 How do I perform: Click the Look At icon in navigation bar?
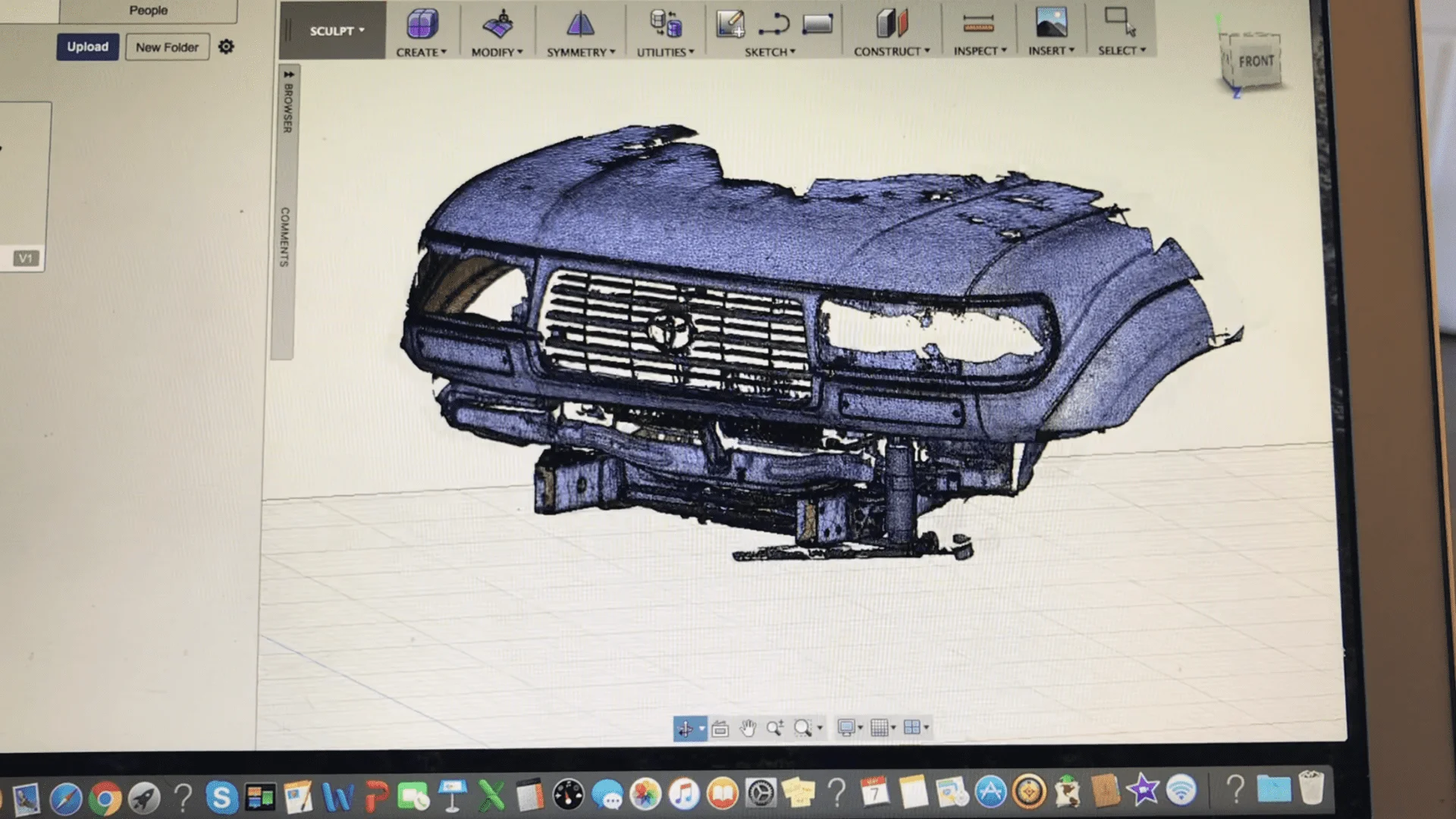[720, 729]
